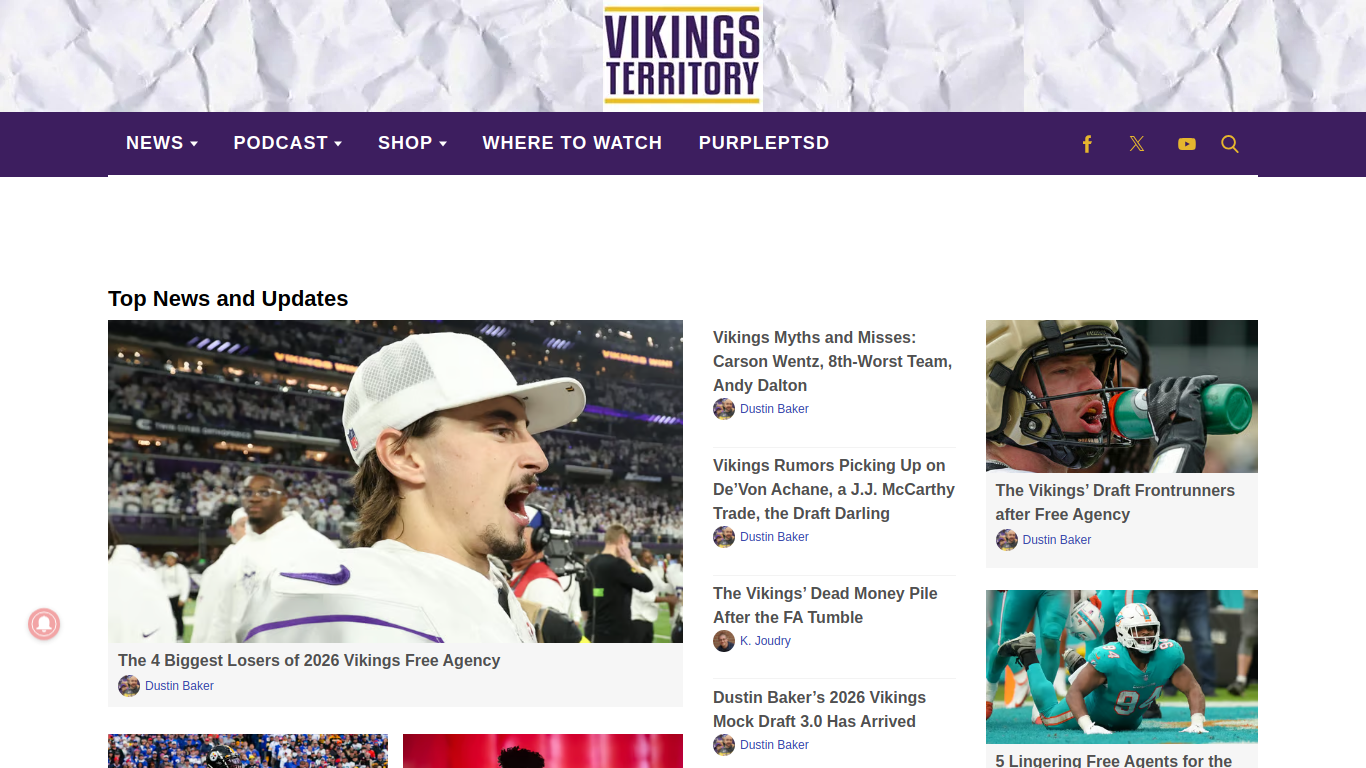Viewport: 1366px width, 768px height.
Task: Open the Facebook social icon
Action: 1087,144
